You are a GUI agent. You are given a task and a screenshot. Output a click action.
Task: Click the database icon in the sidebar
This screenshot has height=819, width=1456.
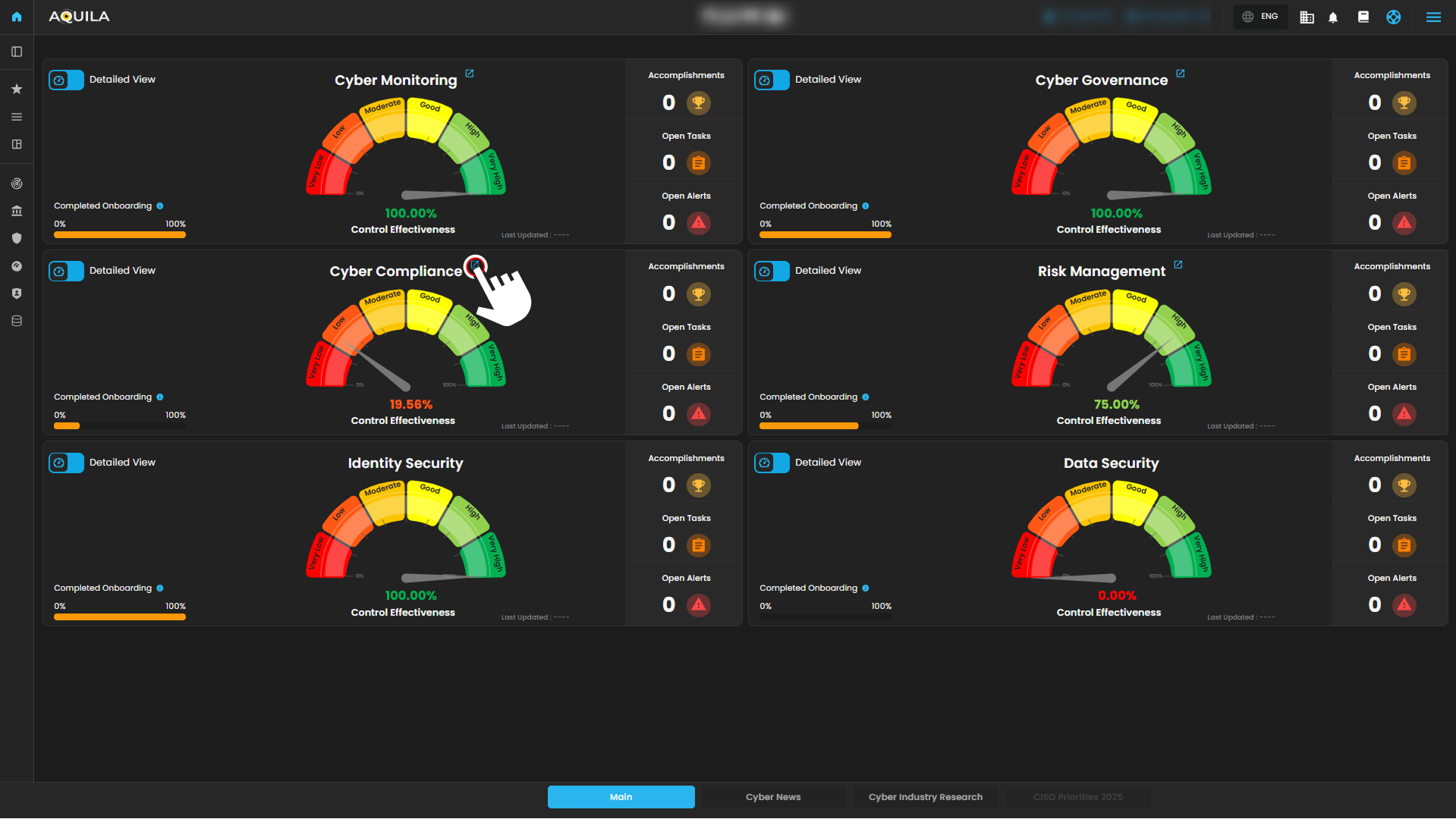[17, 321]
